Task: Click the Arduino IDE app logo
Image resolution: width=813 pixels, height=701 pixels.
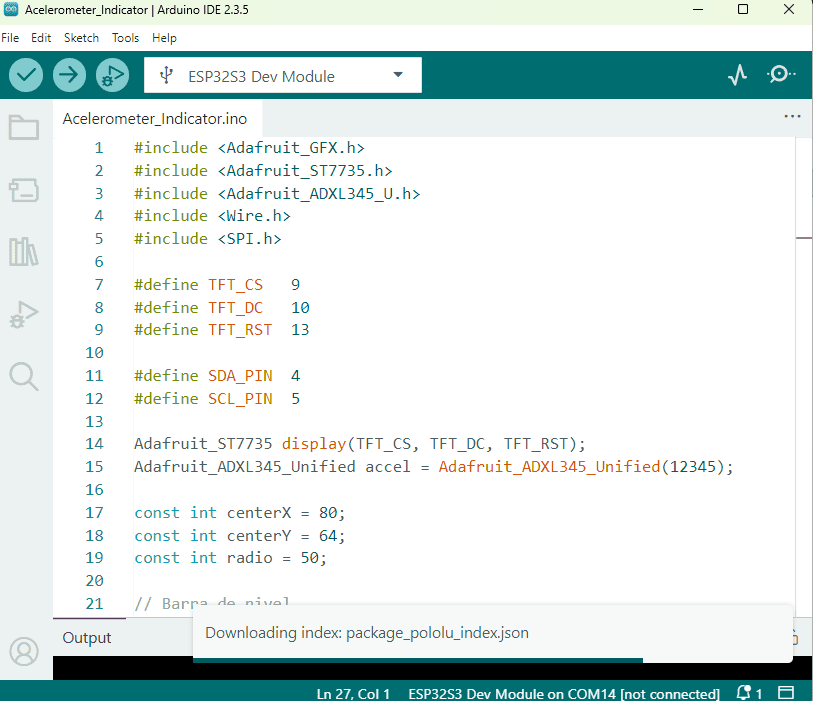Action: pyautogui.click(x=11, y=9)
